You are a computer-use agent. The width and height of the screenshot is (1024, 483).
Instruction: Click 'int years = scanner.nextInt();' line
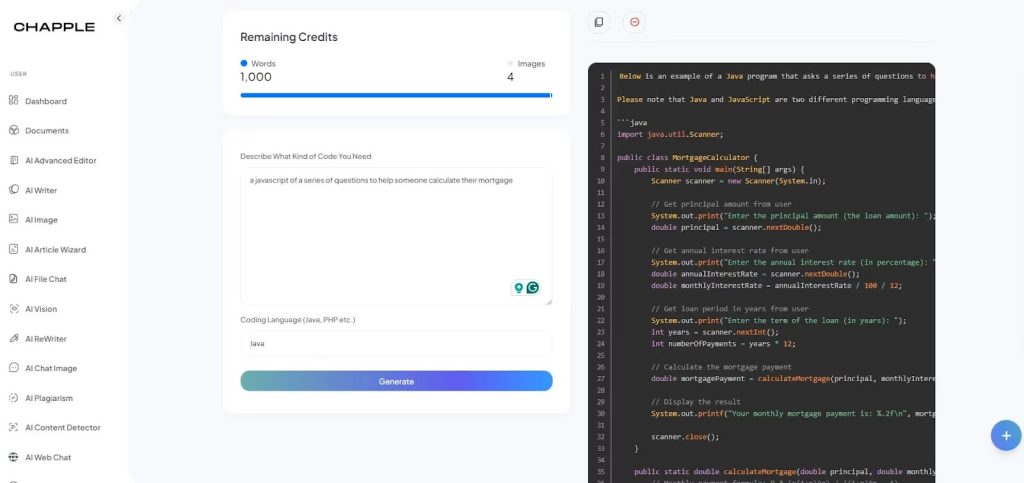[x=715, y=332]
